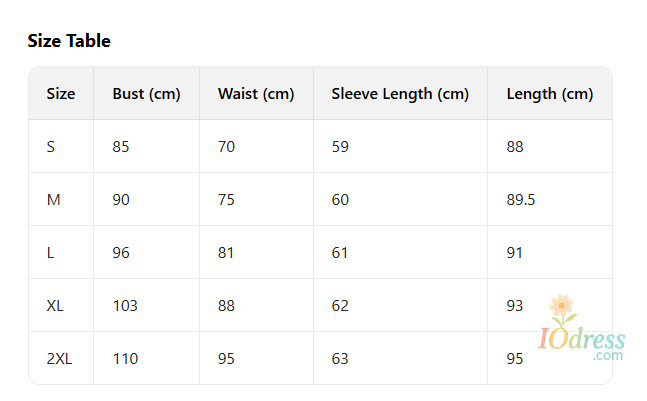This screenshot has width=647, height=401.
Task: Select the XL size row label
Action: tap(55, 306)
